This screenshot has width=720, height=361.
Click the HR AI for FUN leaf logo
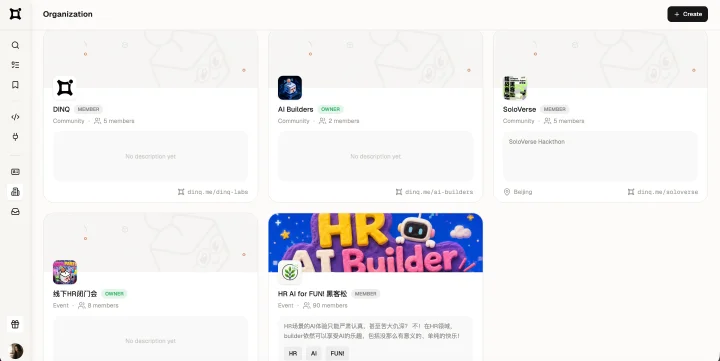coord(290,272)
